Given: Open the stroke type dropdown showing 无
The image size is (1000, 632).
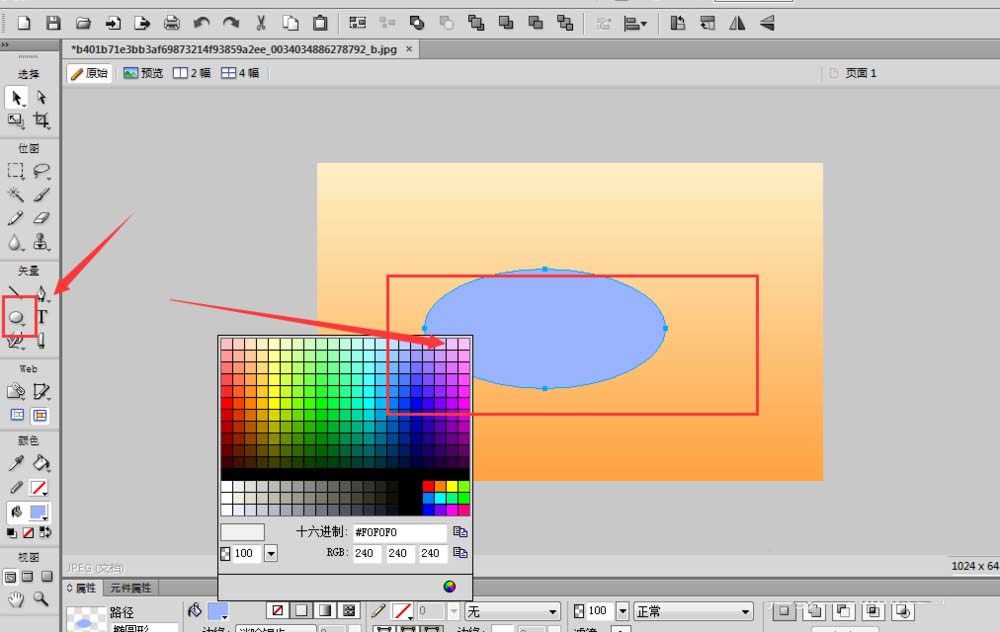Looking at the screenshot, I should click(x=513, y=612).
